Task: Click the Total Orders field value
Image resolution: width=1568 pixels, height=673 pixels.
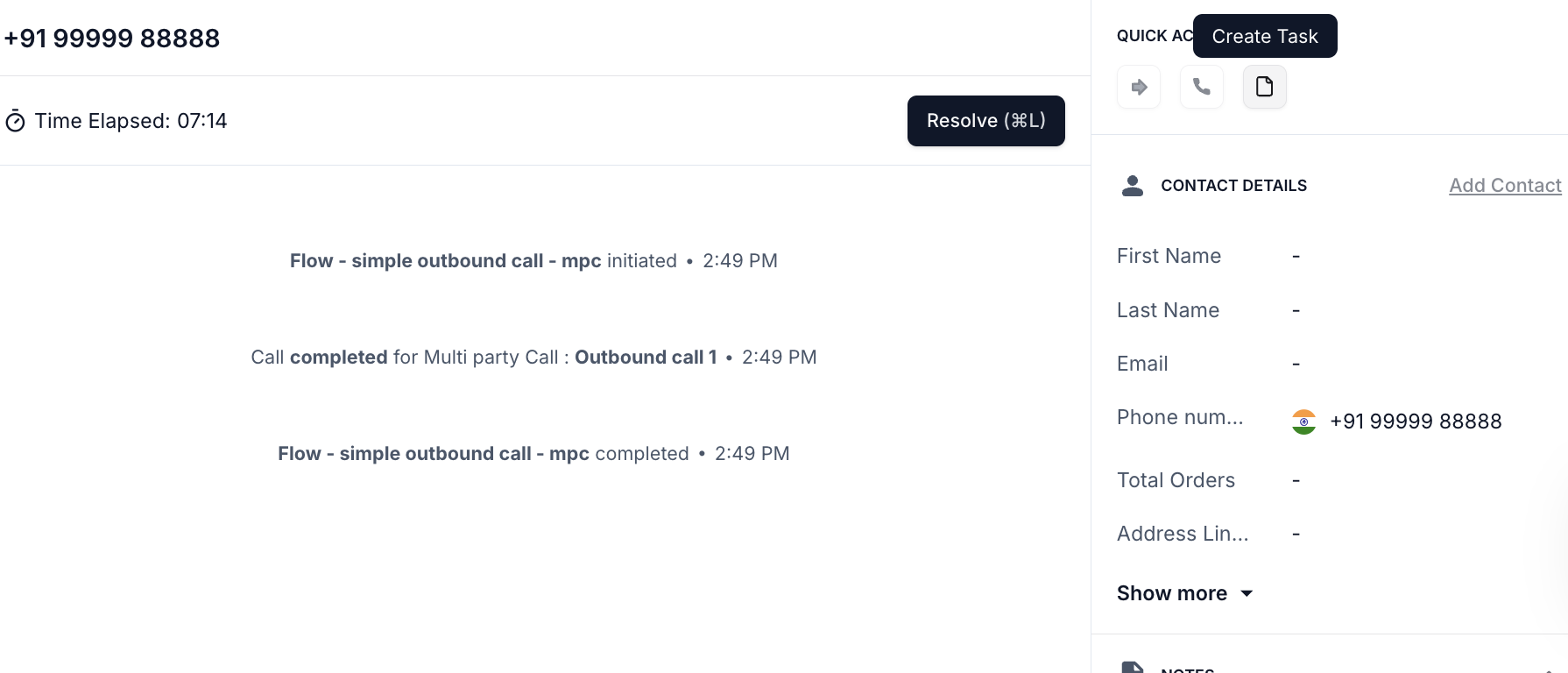Action: 1296,481
